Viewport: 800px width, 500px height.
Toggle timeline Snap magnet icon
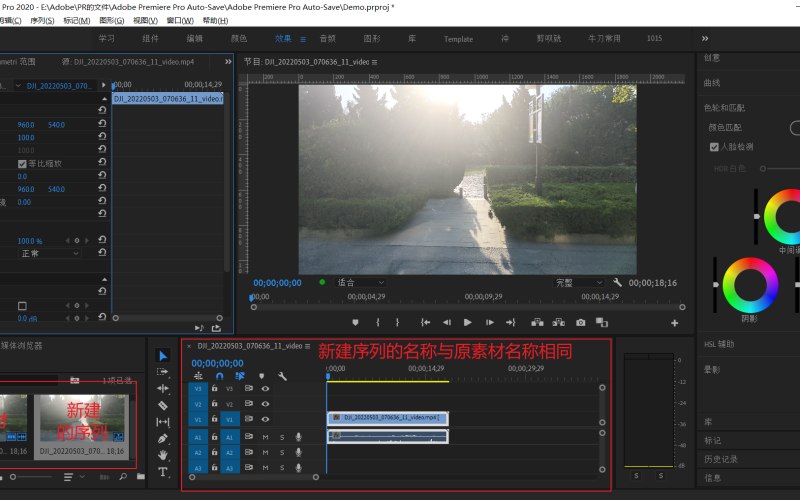coord(219,376)
